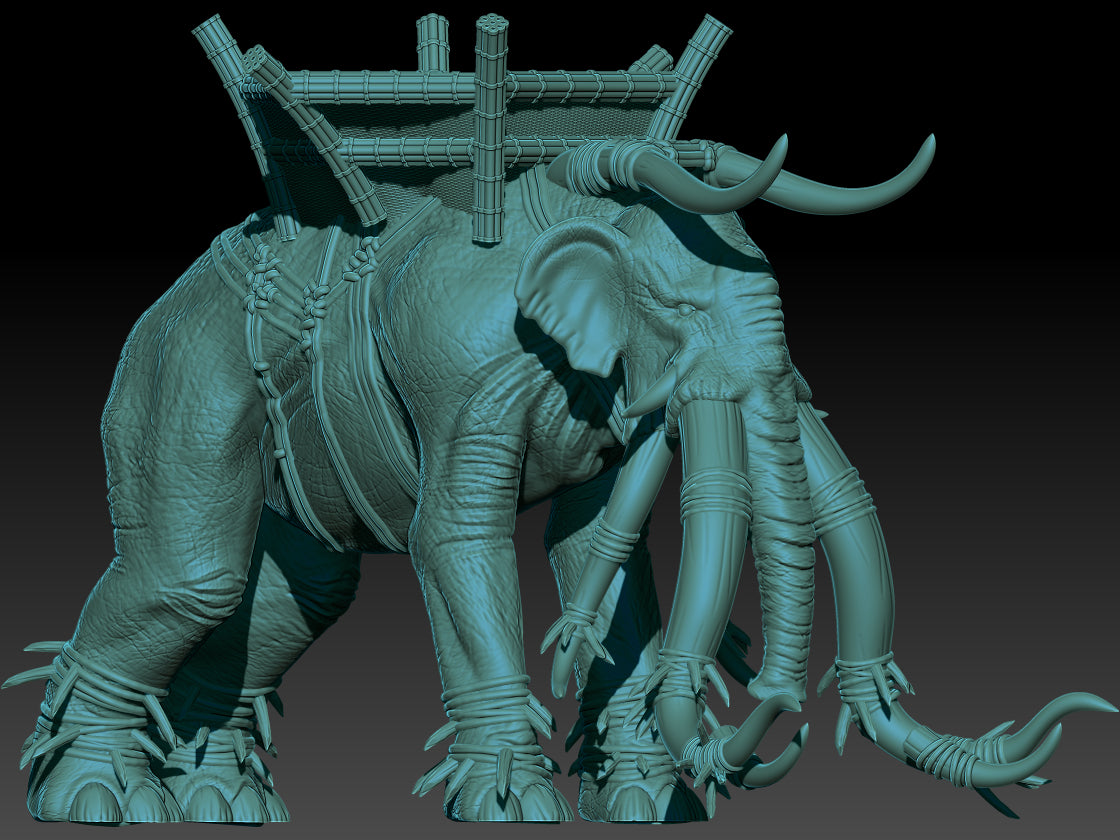Click the elephant's eye

click(688, 312)
